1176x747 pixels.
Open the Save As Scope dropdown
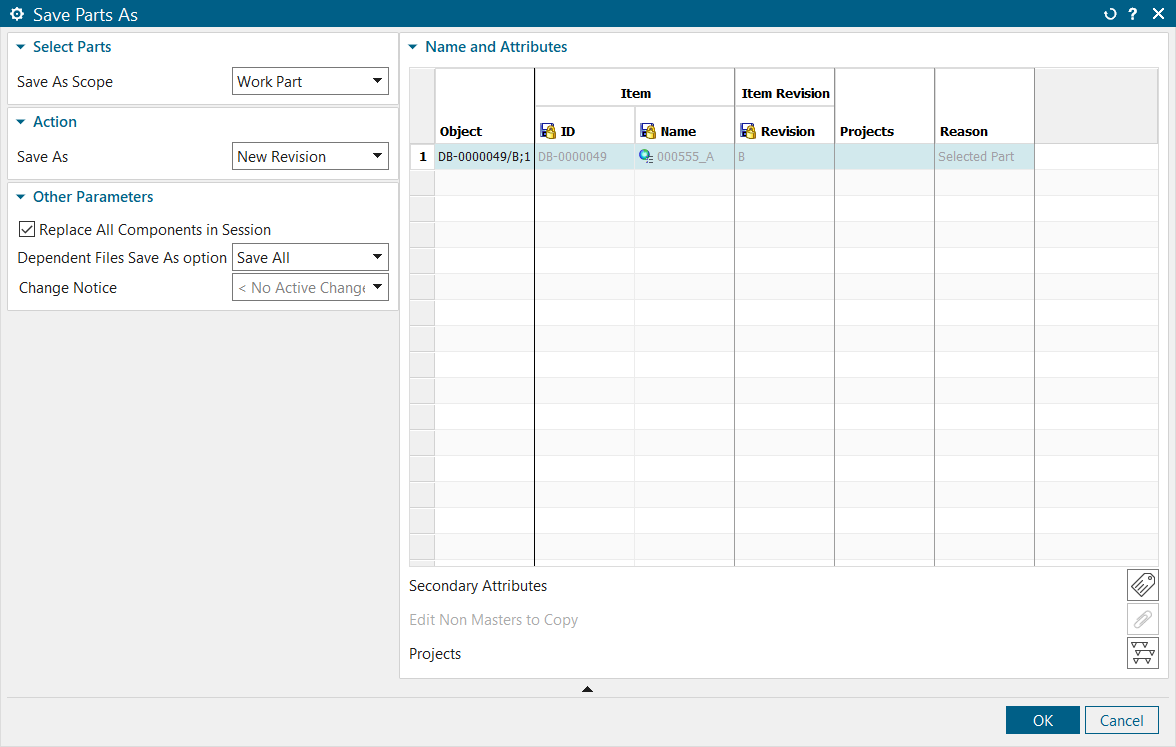(310, 82)
